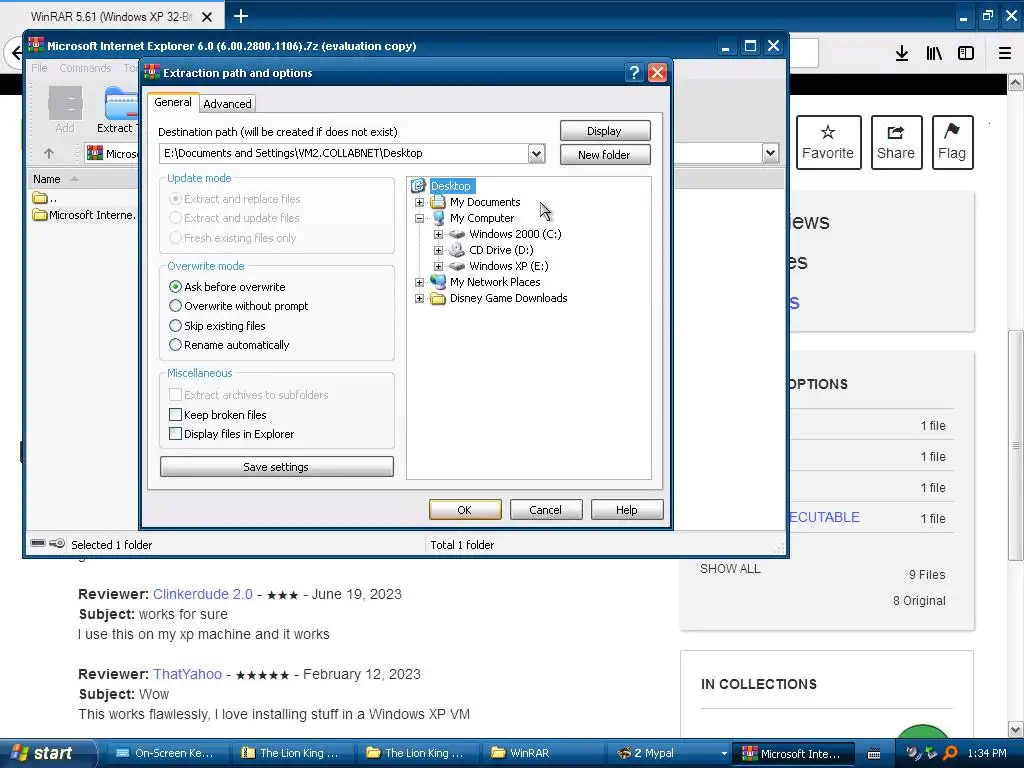Screen dimensions: 1024x768
Task: Go up one level with the arrow icon
Action: tap(49, 153)
